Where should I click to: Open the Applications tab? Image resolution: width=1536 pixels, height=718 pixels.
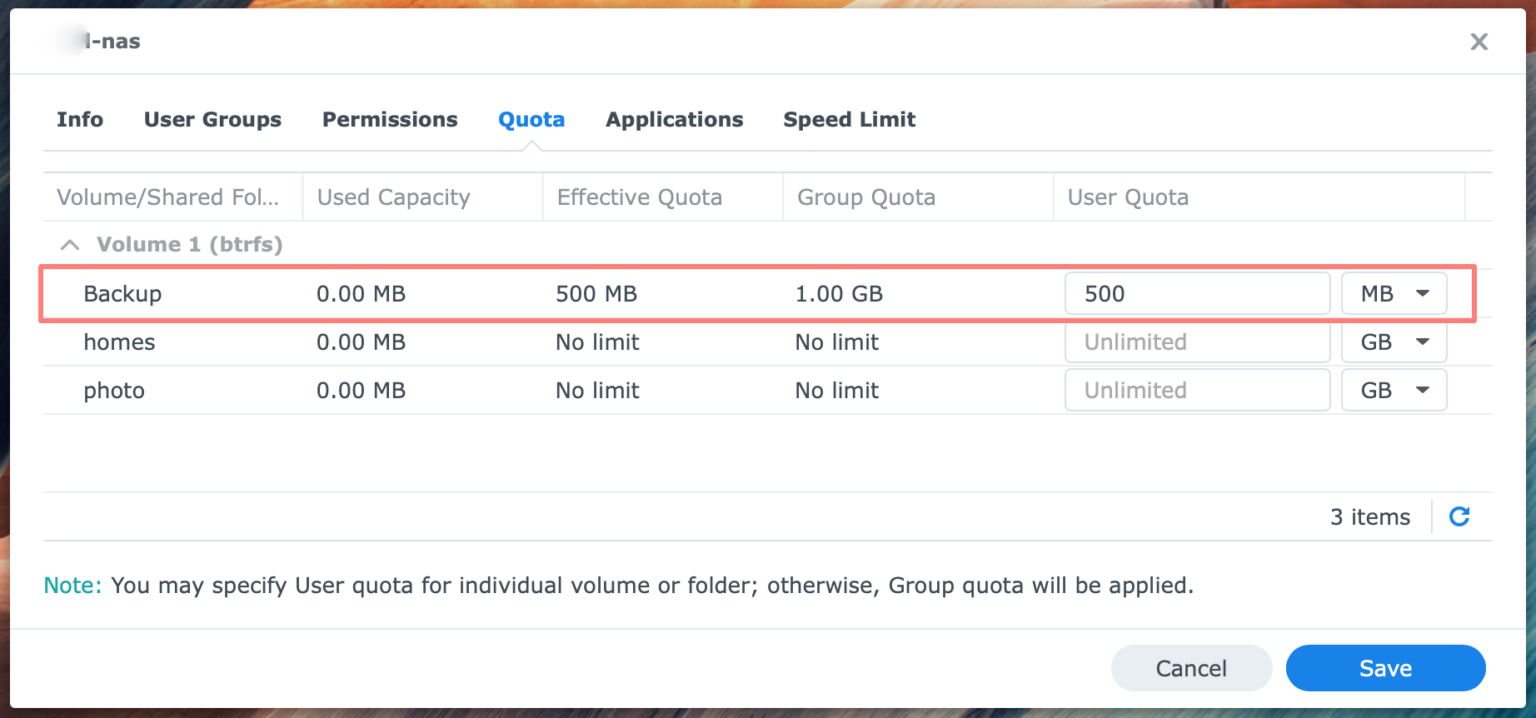[x=674, y=119]
